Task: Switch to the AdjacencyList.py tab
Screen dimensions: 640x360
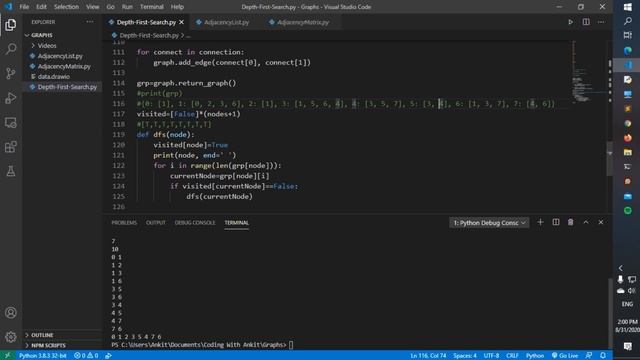Action: tap(227, 22)
